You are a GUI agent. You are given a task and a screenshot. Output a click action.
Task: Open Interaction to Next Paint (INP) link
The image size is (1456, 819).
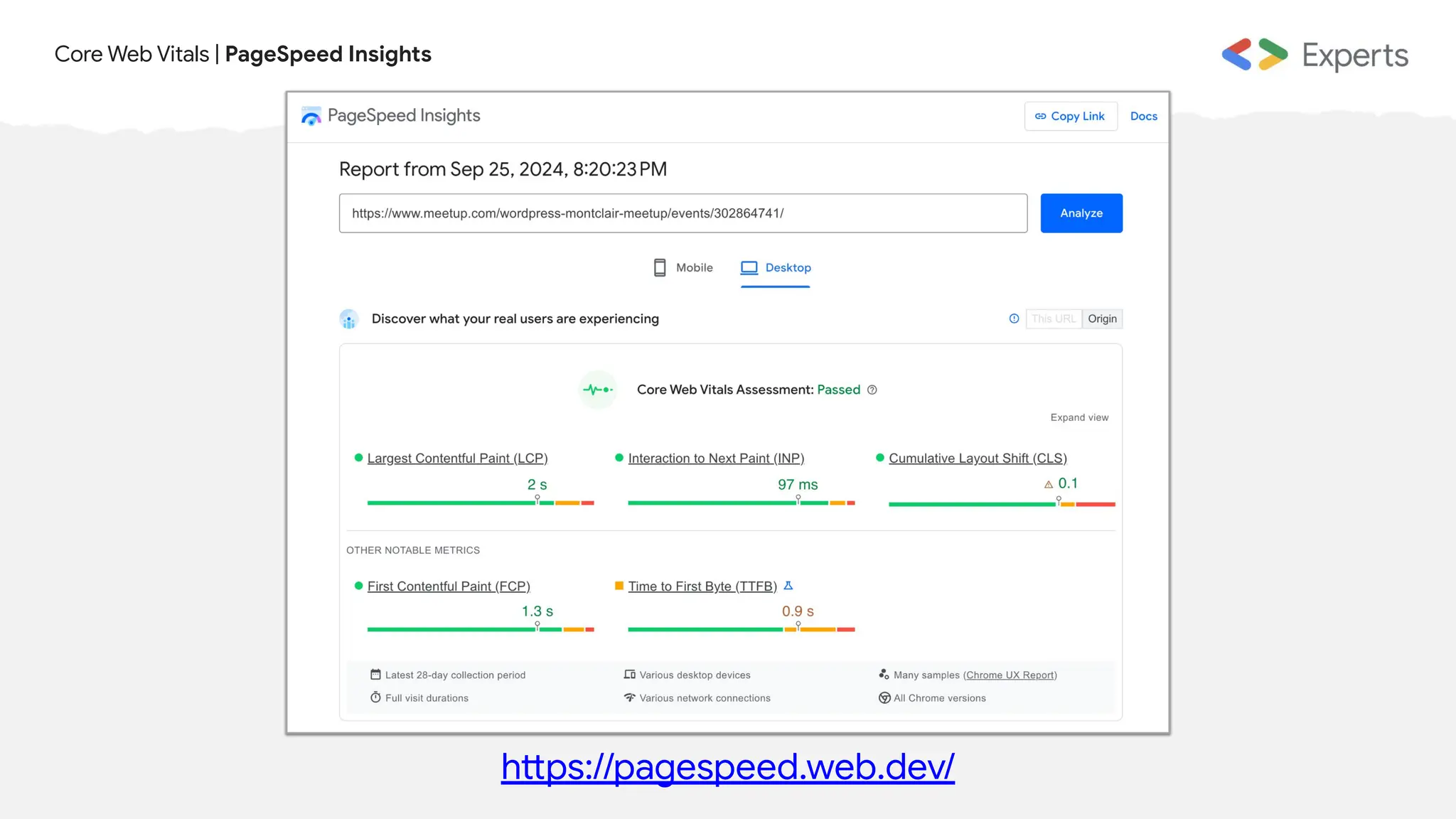[x=716, y=459]
